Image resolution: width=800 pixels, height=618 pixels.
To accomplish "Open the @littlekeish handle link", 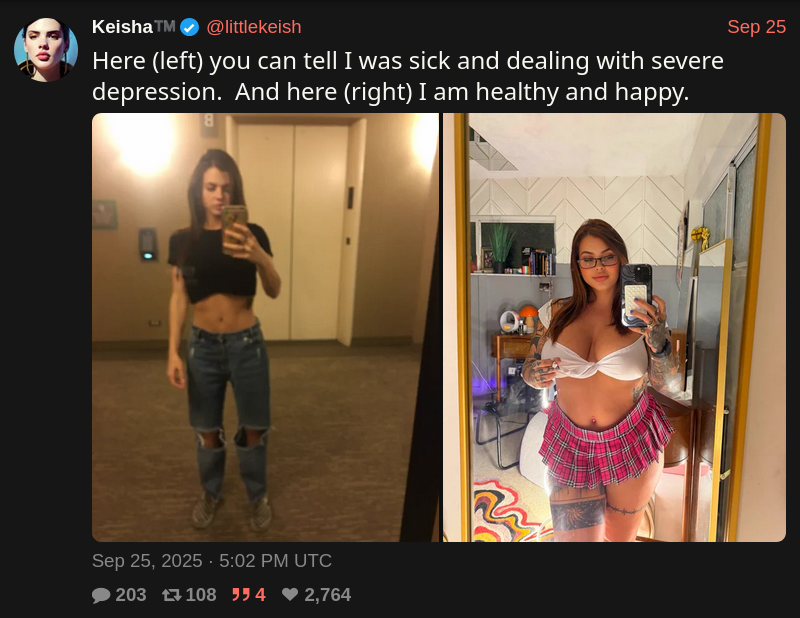I will (x=254, y=27).
